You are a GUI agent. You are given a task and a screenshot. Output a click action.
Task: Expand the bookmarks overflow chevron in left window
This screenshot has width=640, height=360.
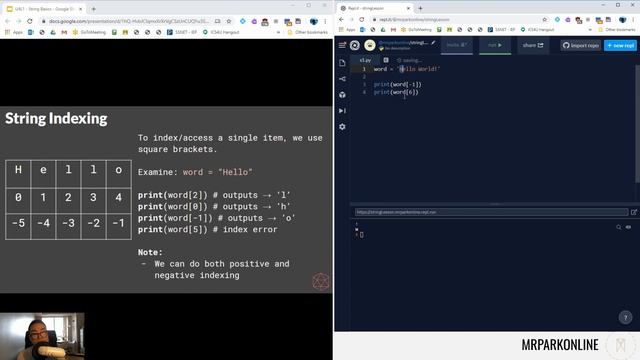[278, 32]
